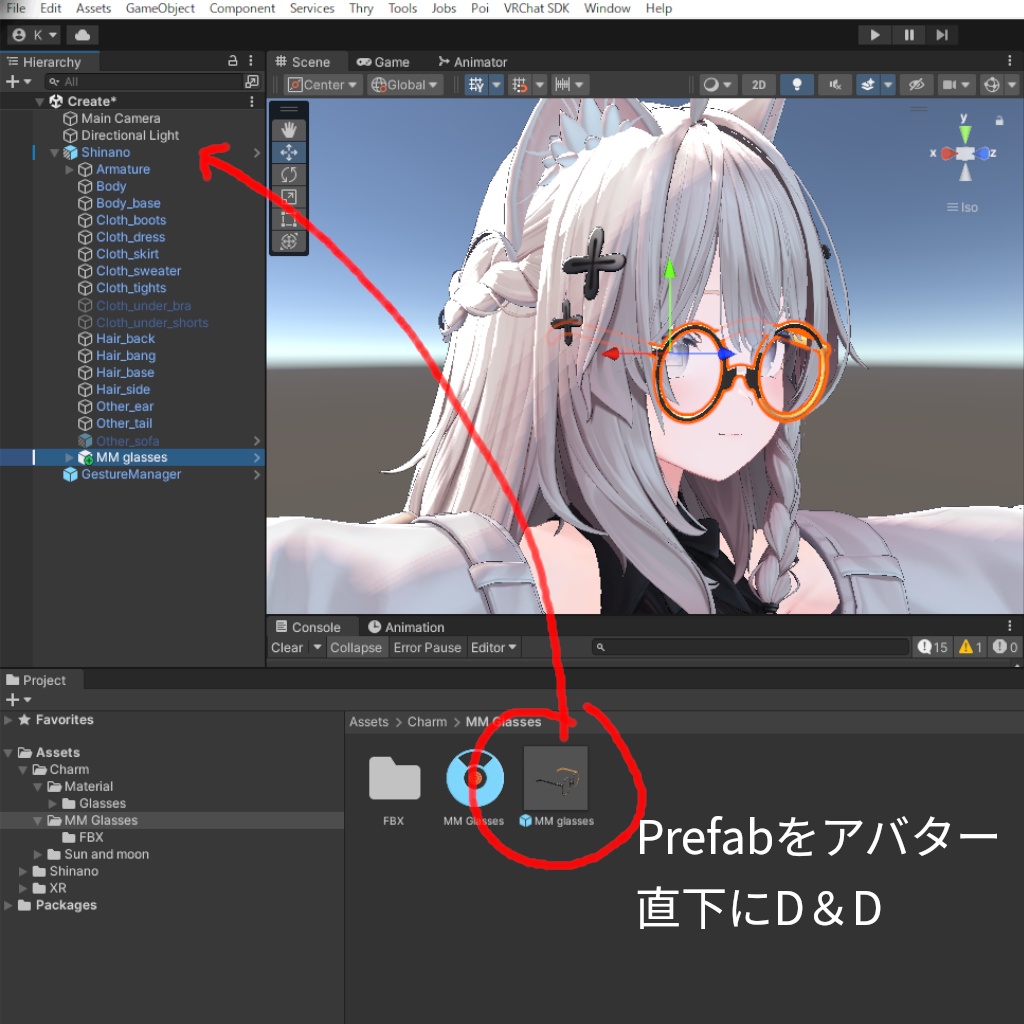Open the shading mode dropdown
1024x1024 pixels.
pos(716,84)
